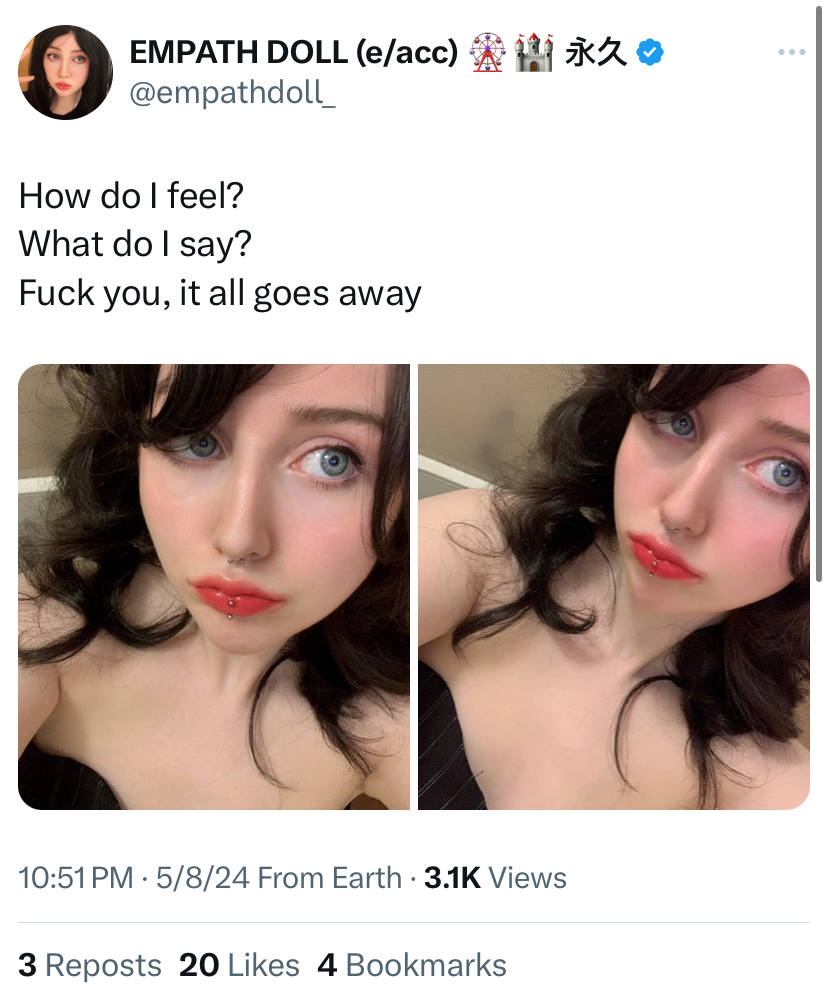The height and width of the screenshot is (1005, 828).
Task: Click the 10:51 PM timestamp
Action: click(76, 877)
